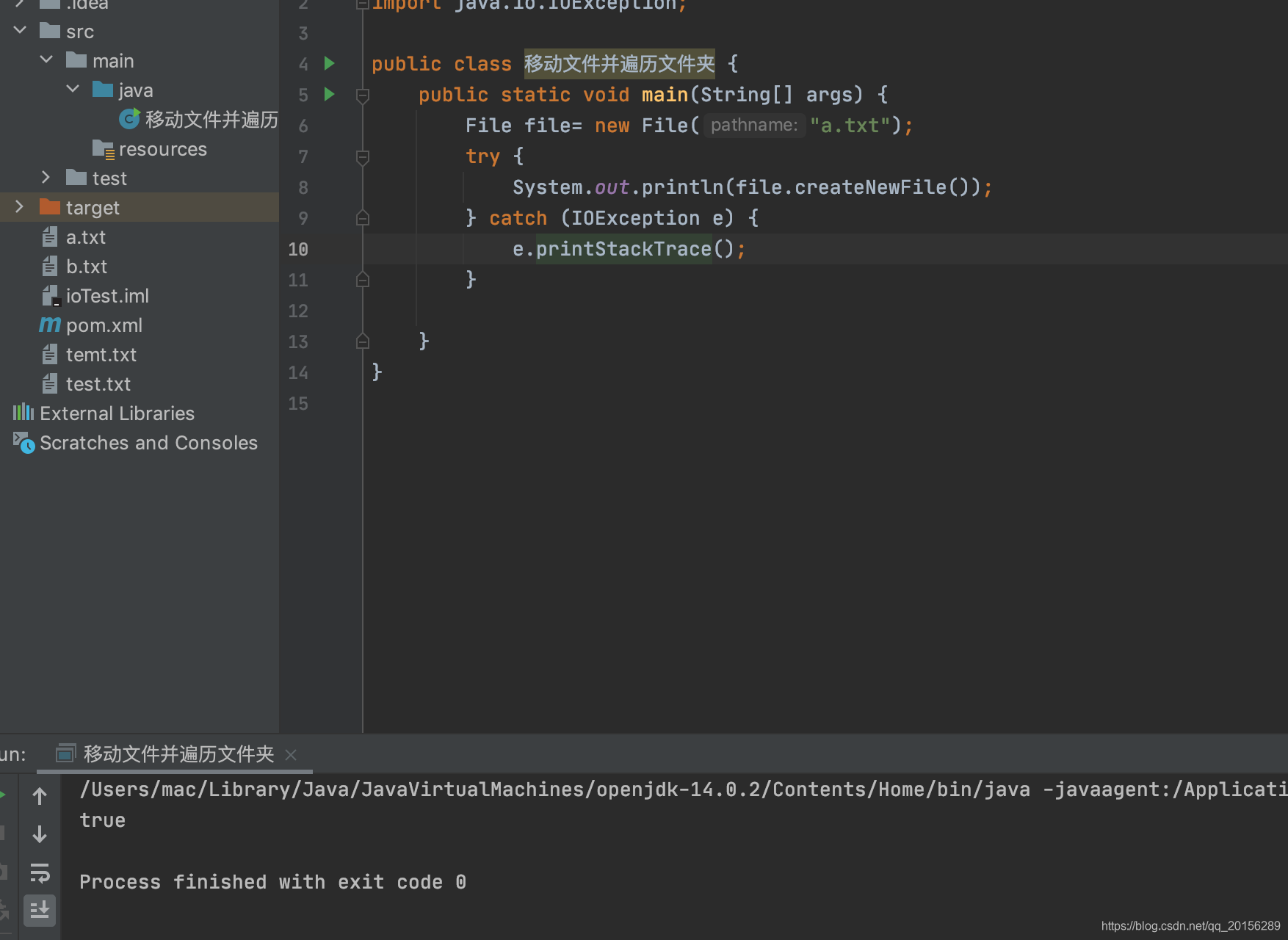Click the down arrow in Run panel
The height and width of the screenshot is (940, 1288).
point(40,834)
